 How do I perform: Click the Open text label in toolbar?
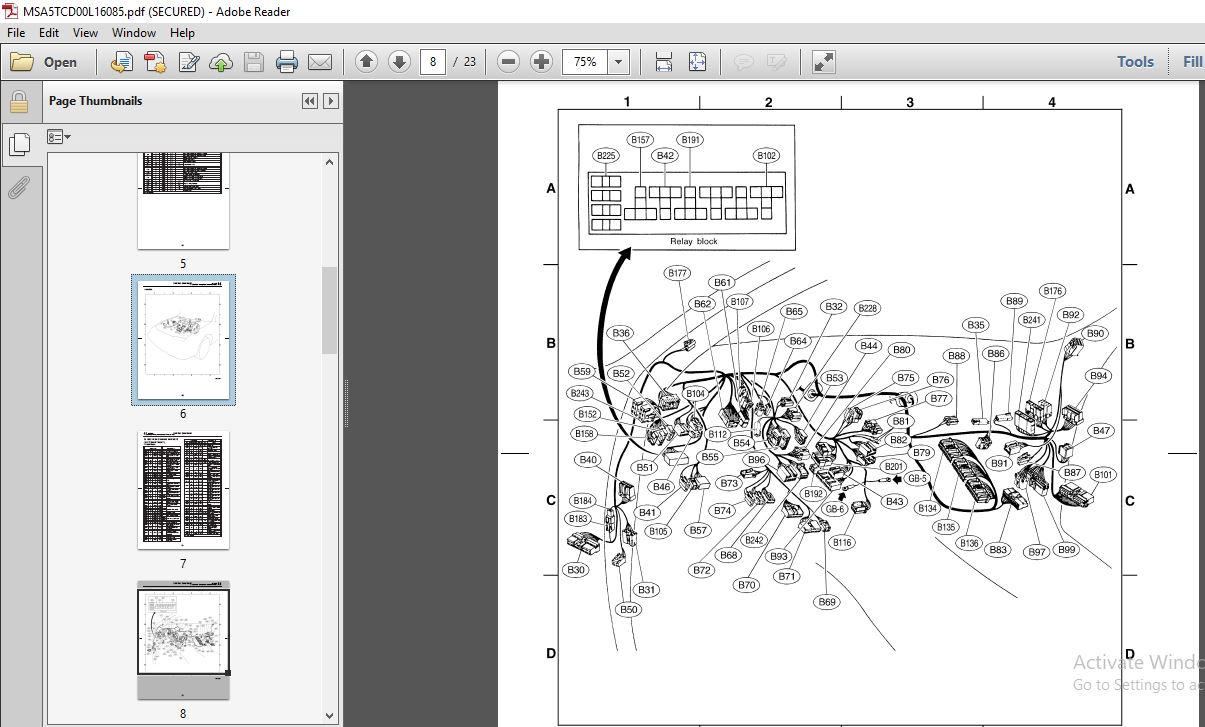60,62
